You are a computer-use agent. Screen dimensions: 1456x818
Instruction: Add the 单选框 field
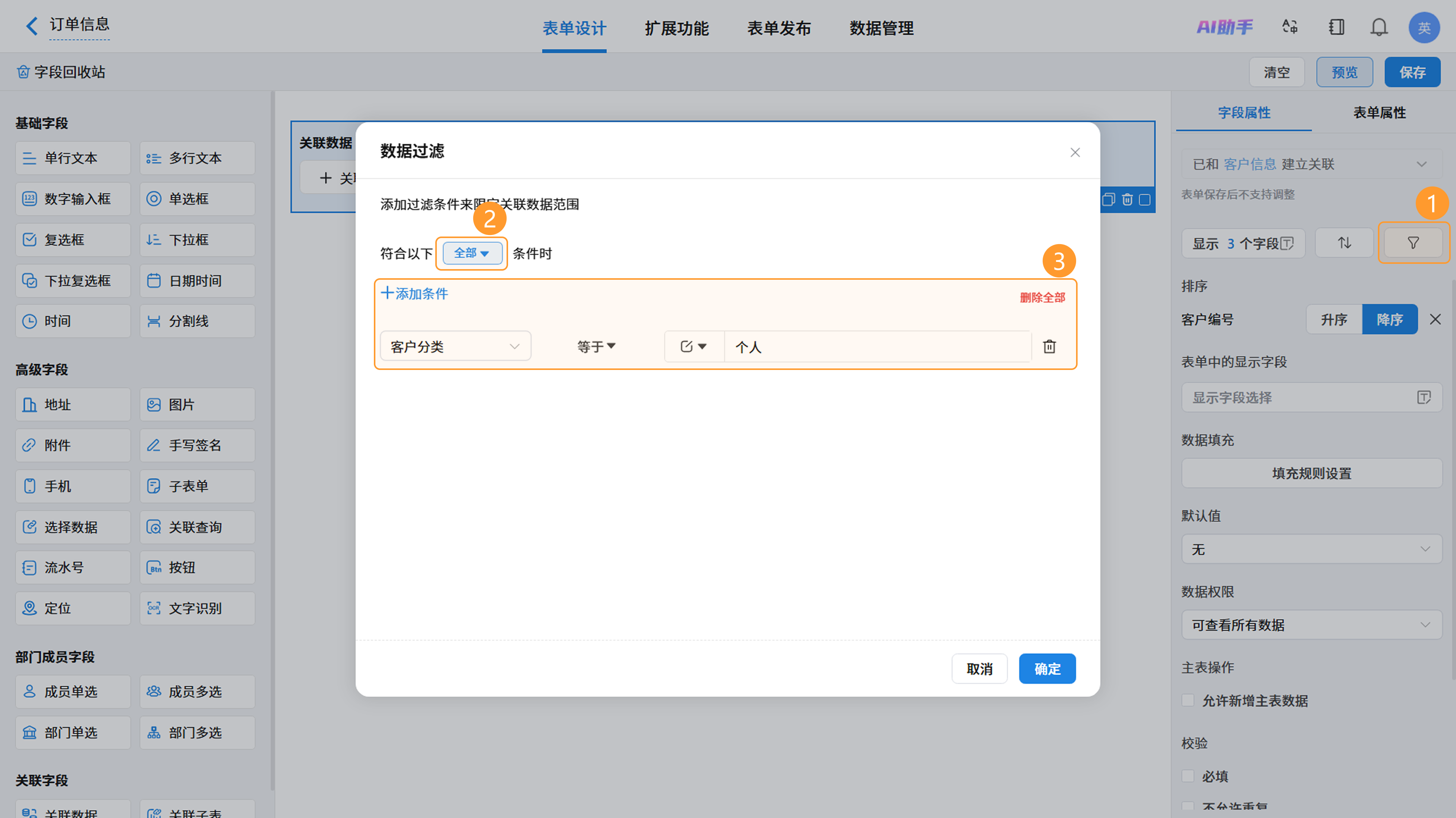197,199
